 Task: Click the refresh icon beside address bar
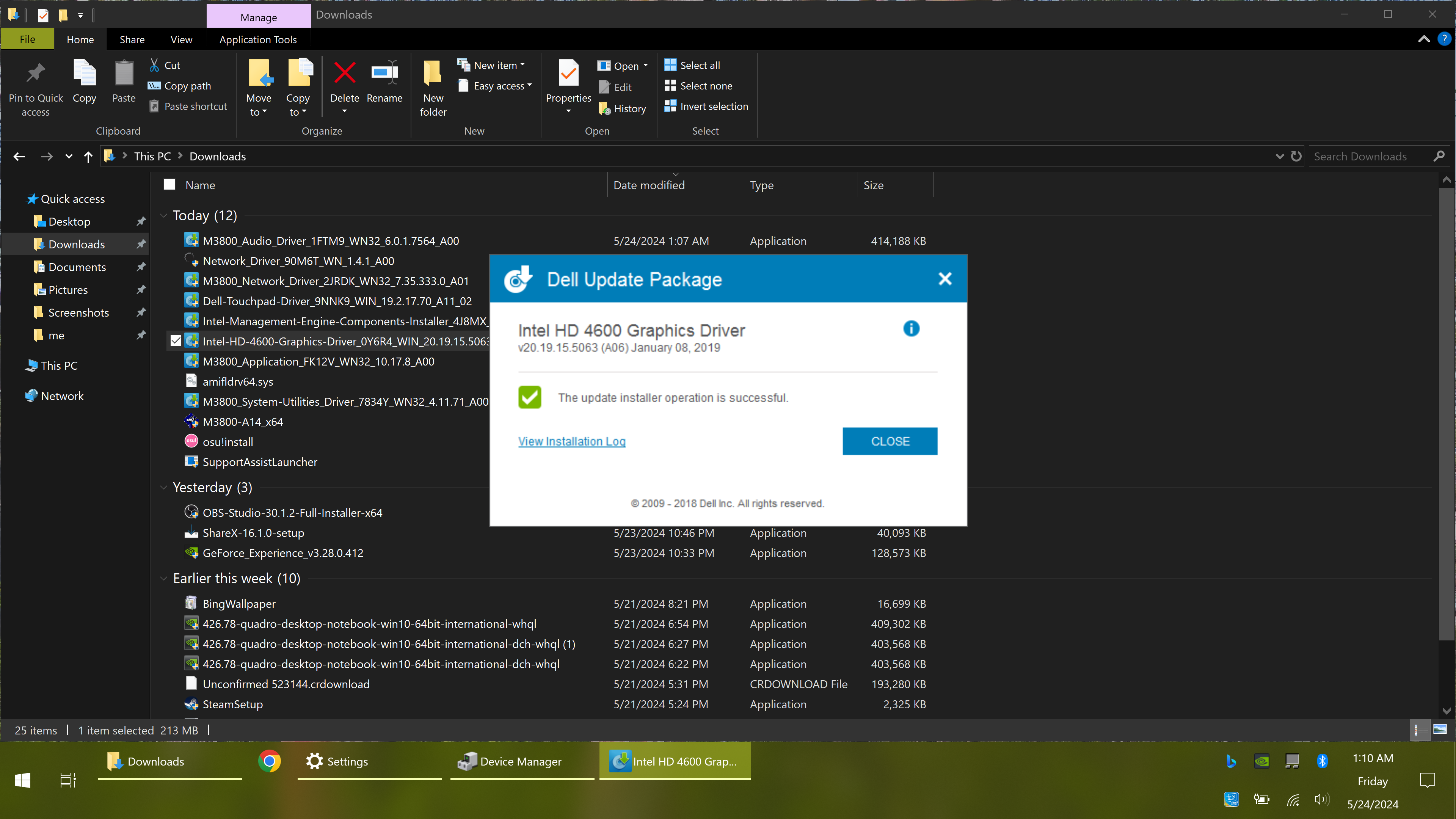click(1296, 157)
